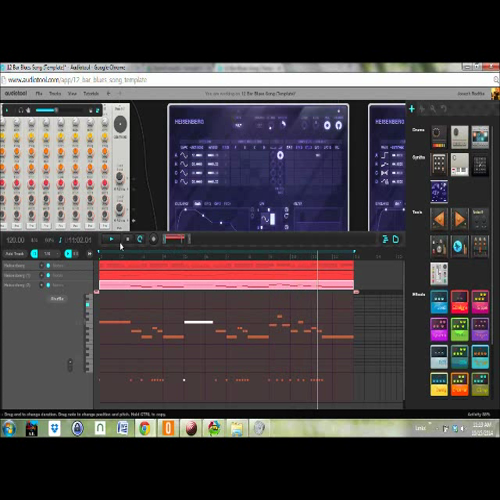Click the skip-to-end button in timeline toolbar
The width and height of the screenshot is (500, 500).
[x=89, y=254]
